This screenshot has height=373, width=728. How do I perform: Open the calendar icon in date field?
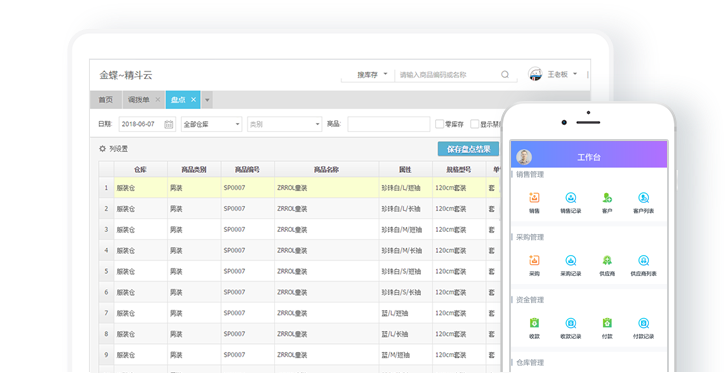[x=169, y=124]
